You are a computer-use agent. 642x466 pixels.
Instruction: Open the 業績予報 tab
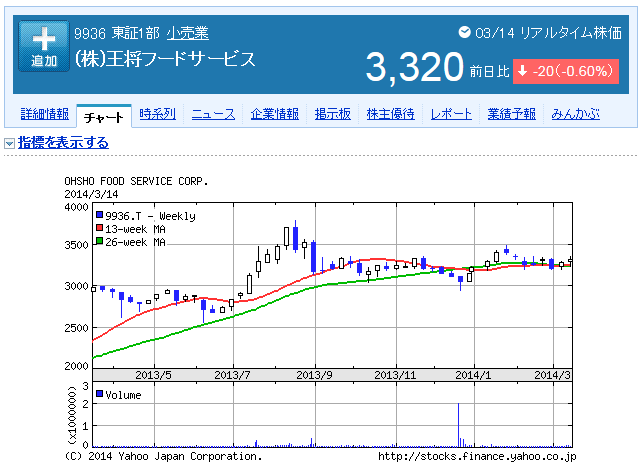click(x=511, y=114)
